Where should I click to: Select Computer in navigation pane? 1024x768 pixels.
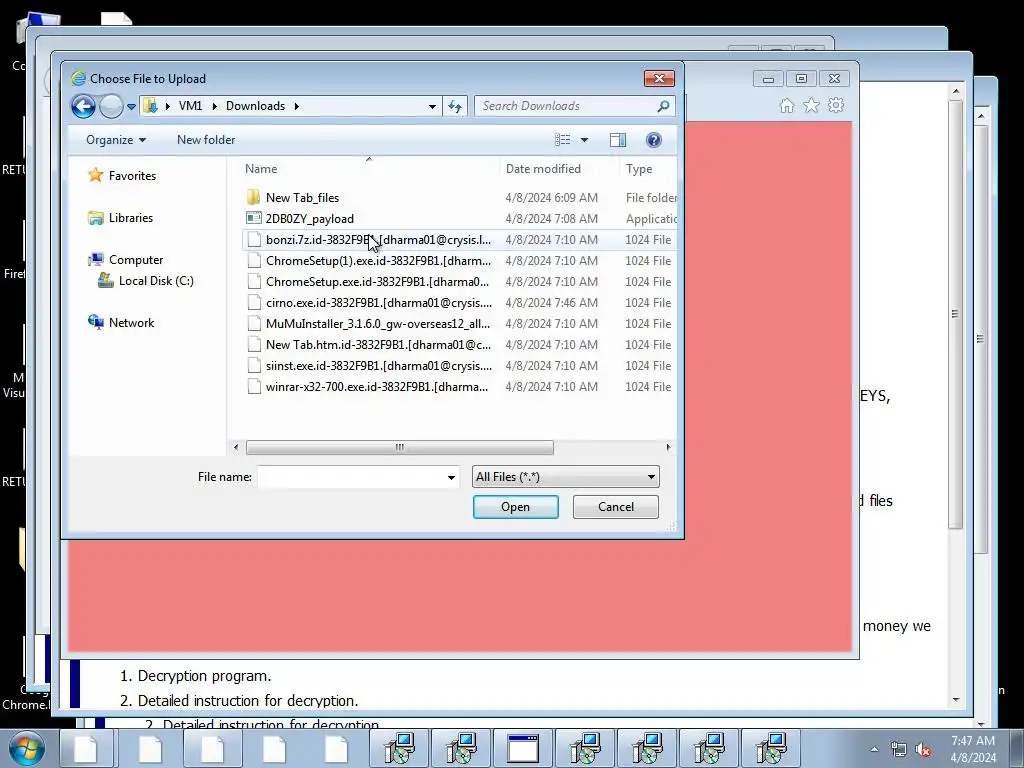click(136, 260)
